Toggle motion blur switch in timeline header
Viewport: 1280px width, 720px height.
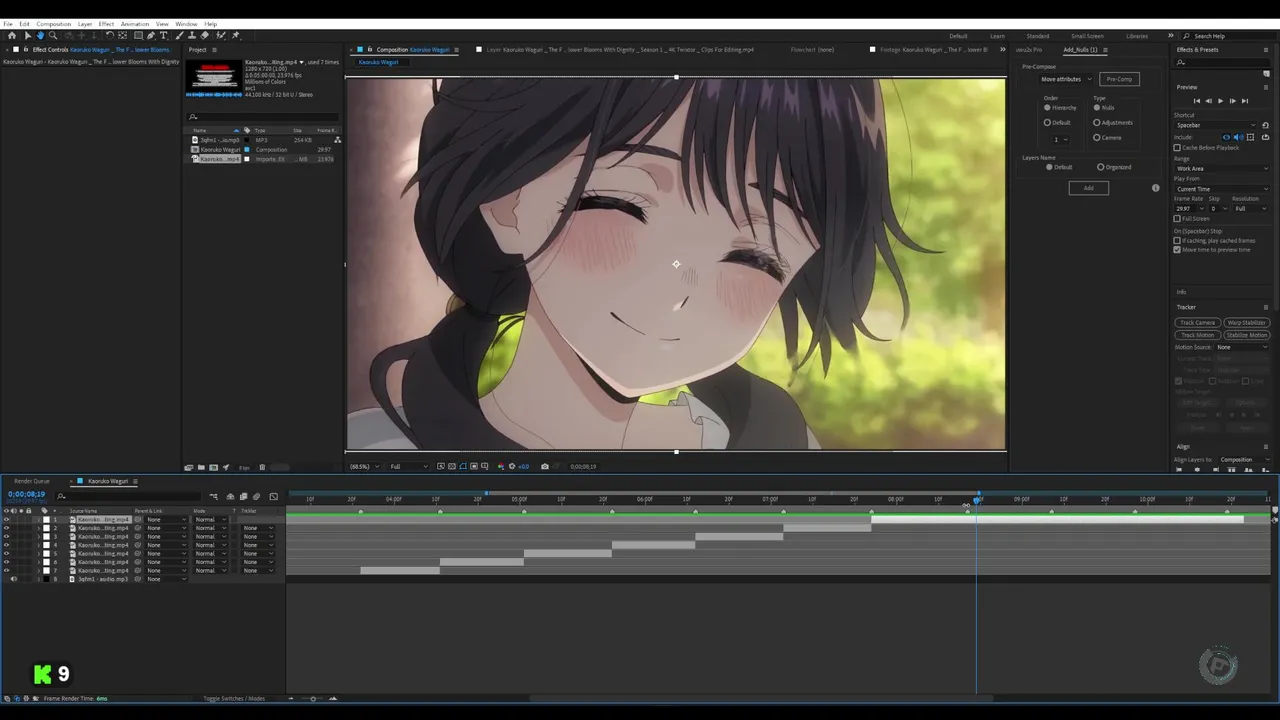click(256, 496)
